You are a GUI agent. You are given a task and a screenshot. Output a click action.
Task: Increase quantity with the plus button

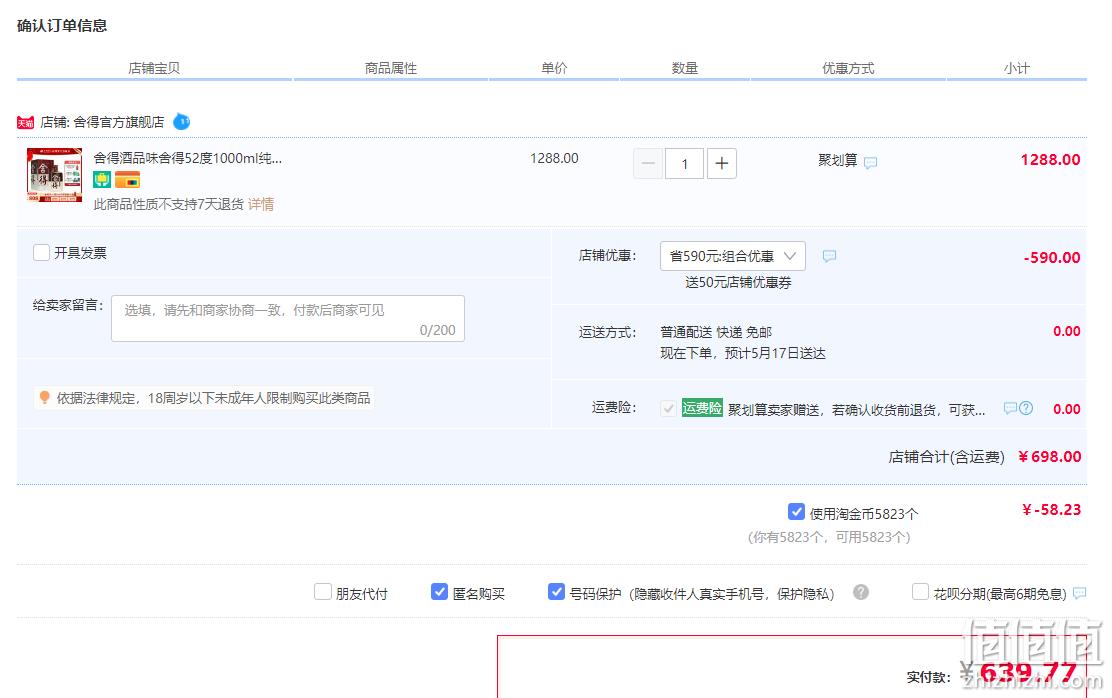(722, 164)
